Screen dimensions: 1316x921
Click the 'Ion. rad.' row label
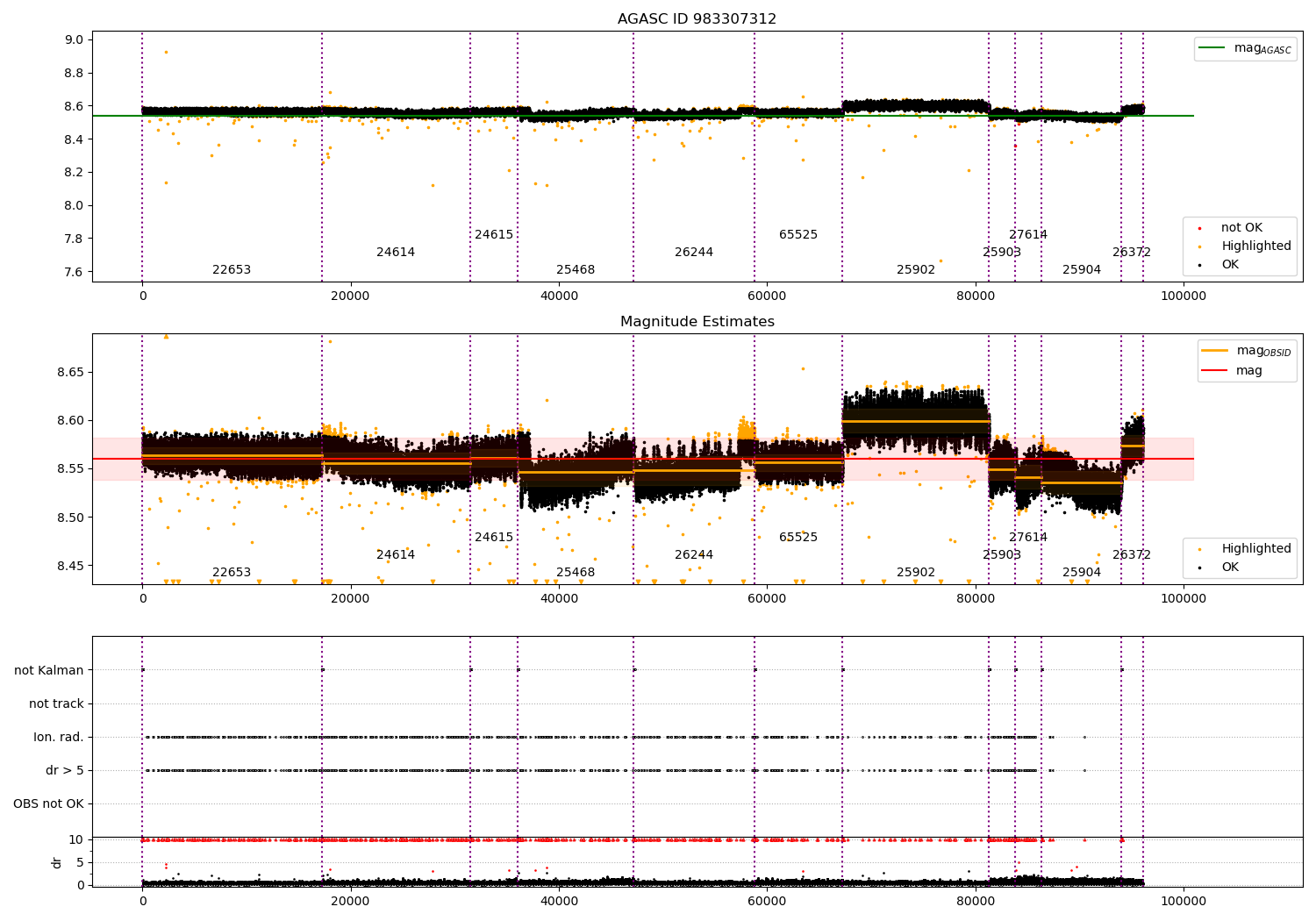[x=59, y=738]
